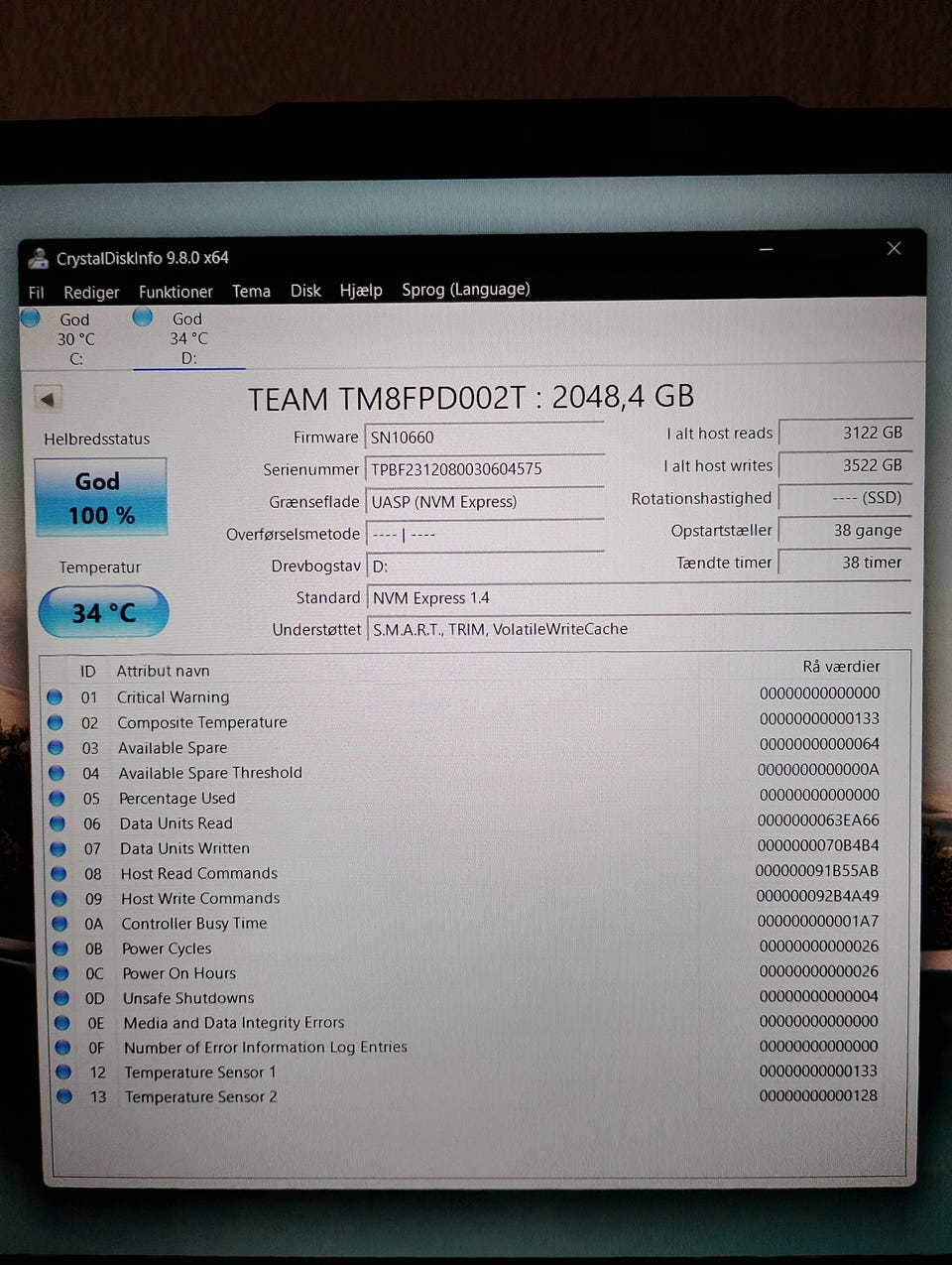952x1265 pixels.
Task: Click status orb beside Percentage Used
Action: [x=57, y=799]
